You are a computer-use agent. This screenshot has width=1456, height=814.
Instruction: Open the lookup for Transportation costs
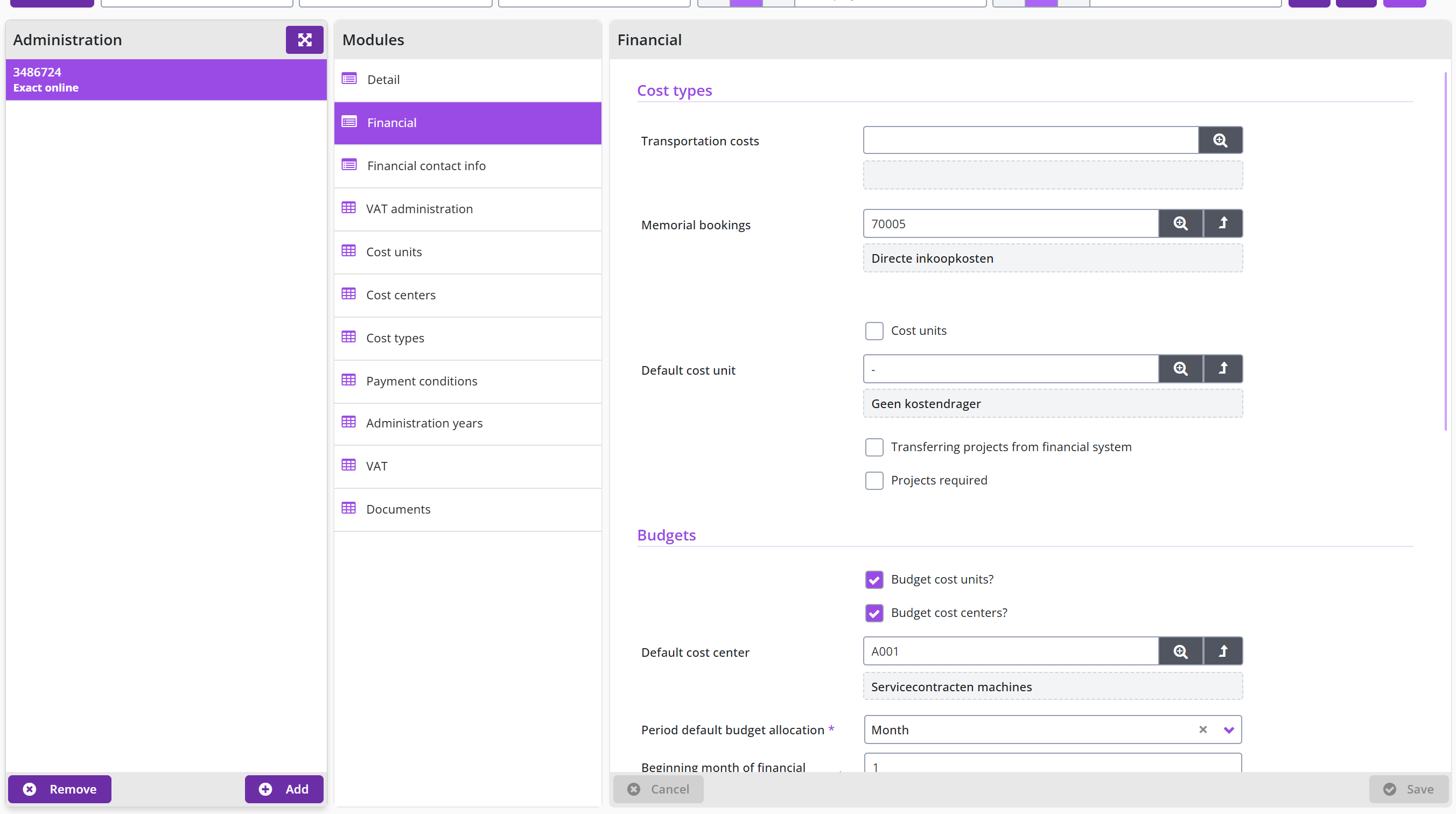click(x=1220, y=140)
